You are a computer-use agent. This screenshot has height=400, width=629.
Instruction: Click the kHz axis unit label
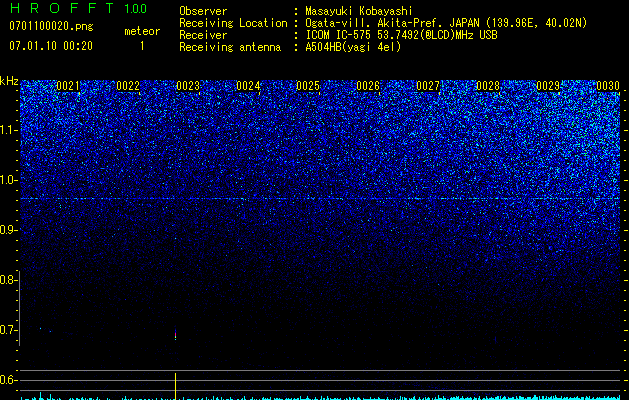(x=9, y=81)
